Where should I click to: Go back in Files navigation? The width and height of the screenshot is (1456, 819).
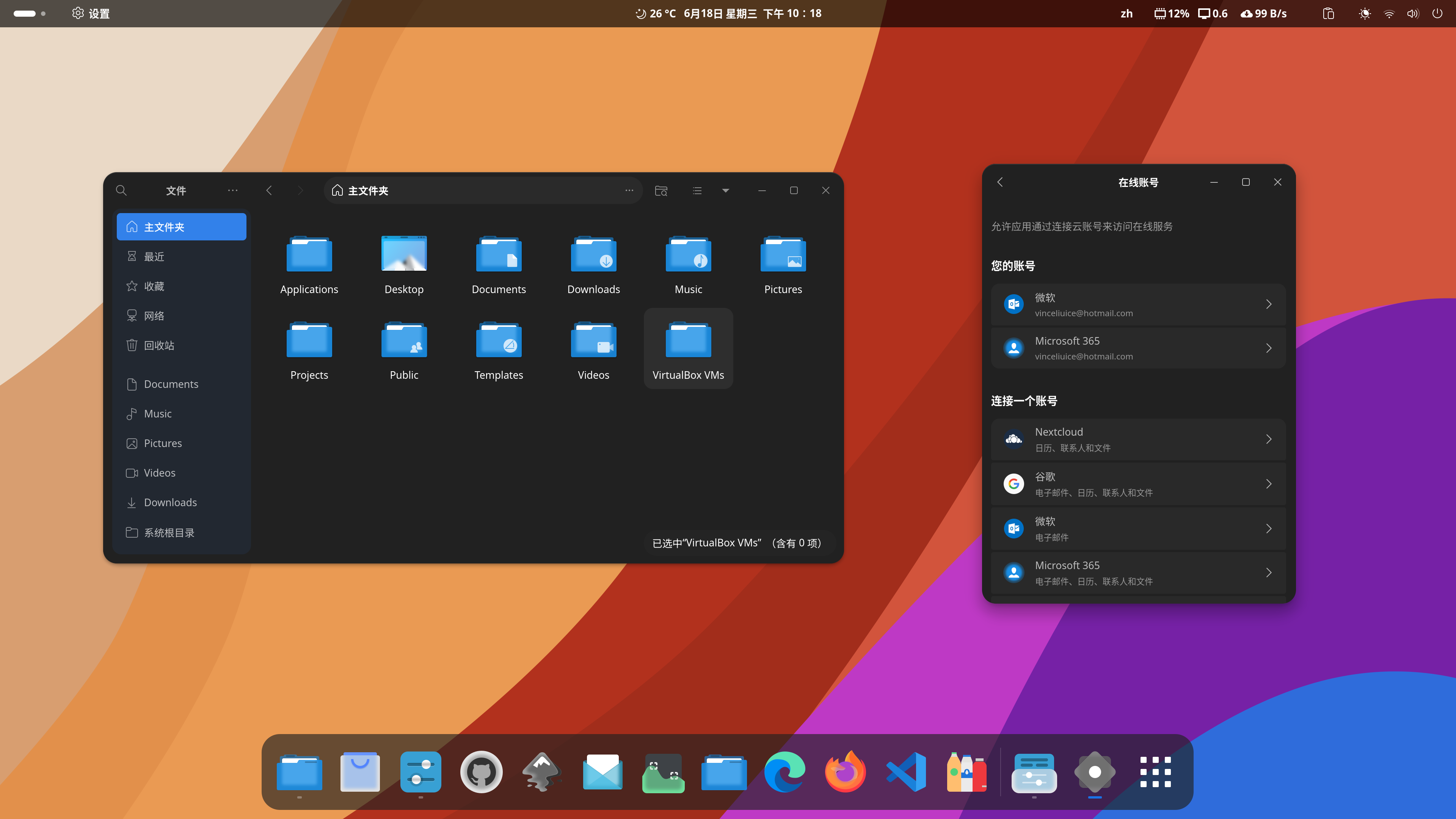pyautogui.click(x=269, y=190)
